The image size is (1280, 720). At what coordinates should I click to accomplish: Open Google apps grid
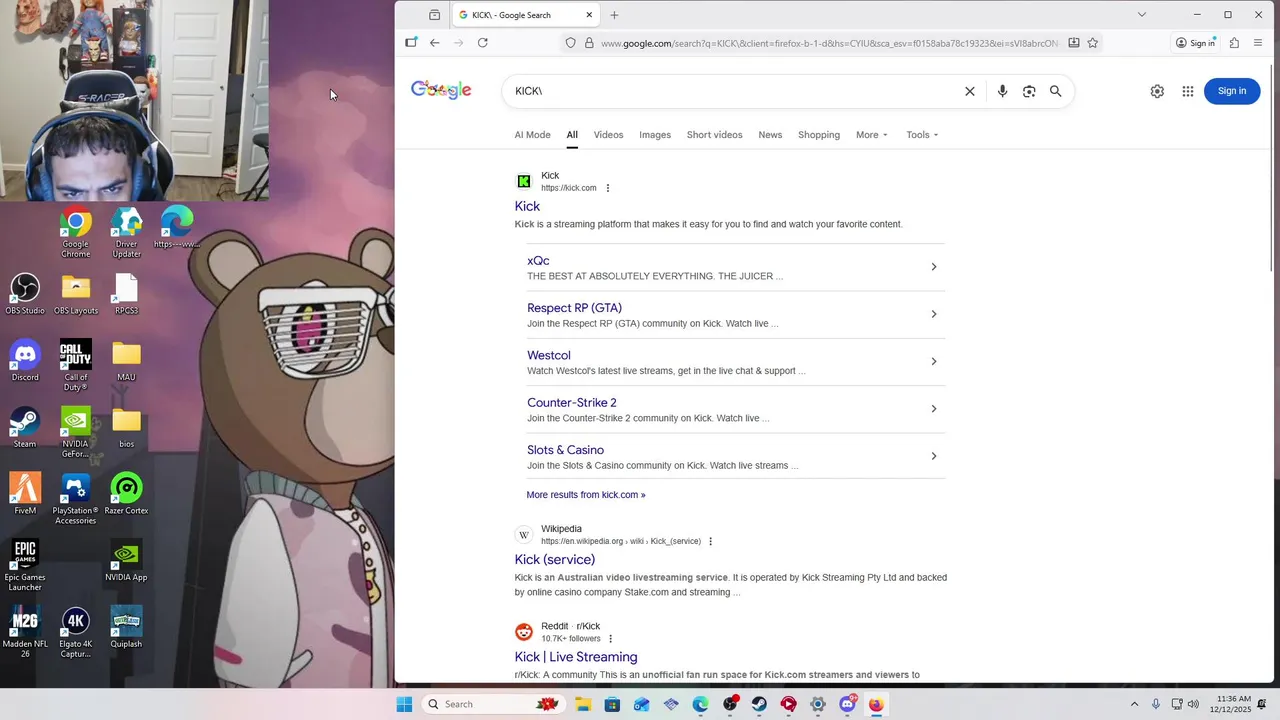[1188, 91]
